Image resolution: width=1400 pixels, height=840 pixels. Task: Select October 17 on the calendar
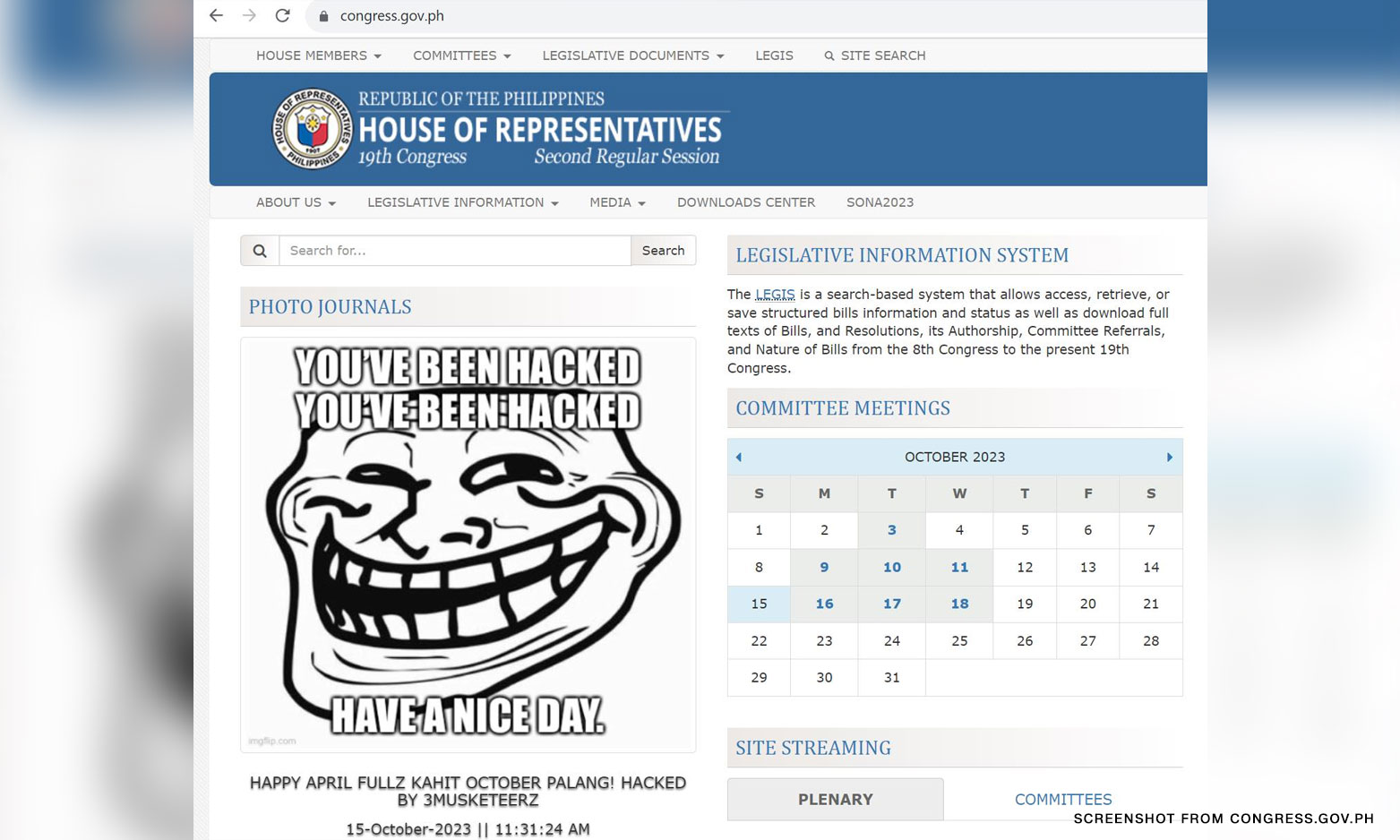(x=891, y=604)
